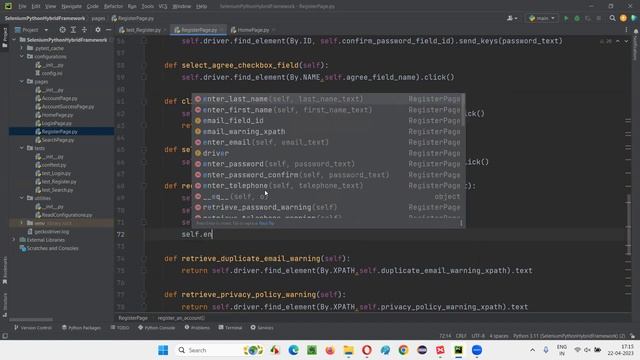Open completion popup options three-dot icon
Viewport: 640px width, 360px height.
pos(461,223)
